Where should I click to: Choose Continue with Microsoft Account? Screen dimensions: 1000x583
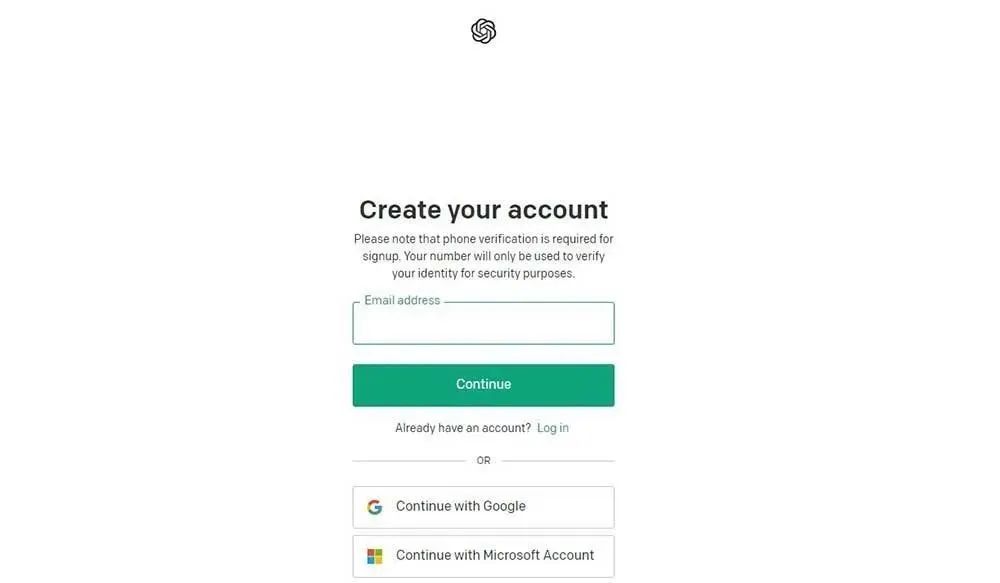(x=483, y=556)
